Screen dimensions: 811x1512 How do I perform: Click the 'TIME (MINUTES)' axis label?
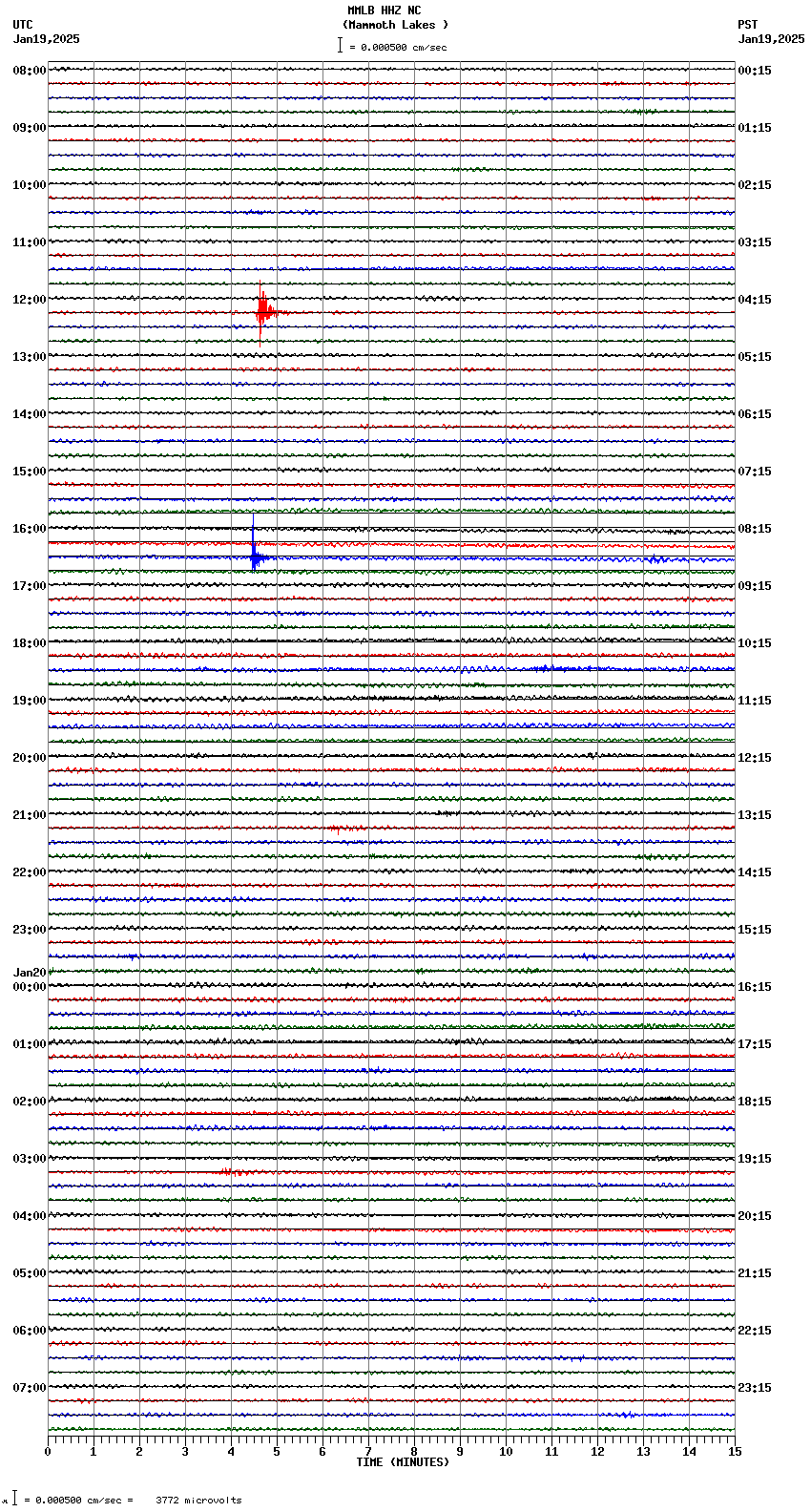coord(403,1462)
